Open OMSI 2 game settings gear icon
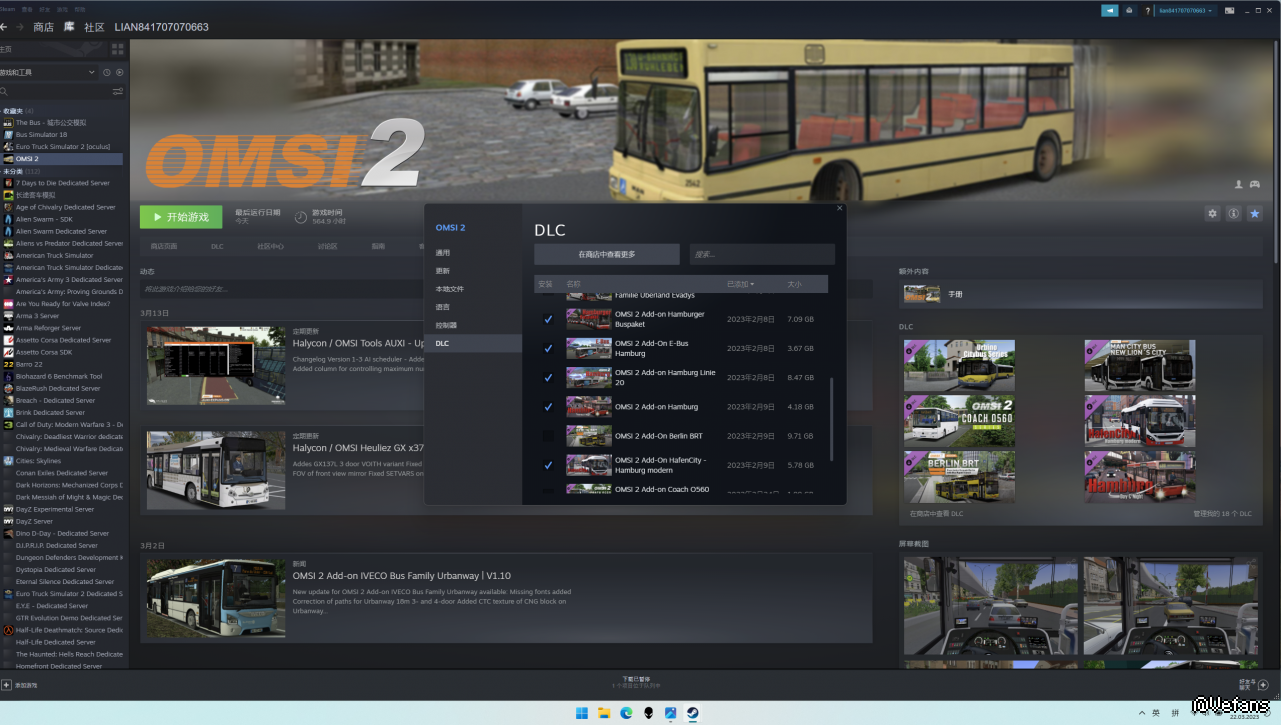1281x725 pixels. point(1213,213)
